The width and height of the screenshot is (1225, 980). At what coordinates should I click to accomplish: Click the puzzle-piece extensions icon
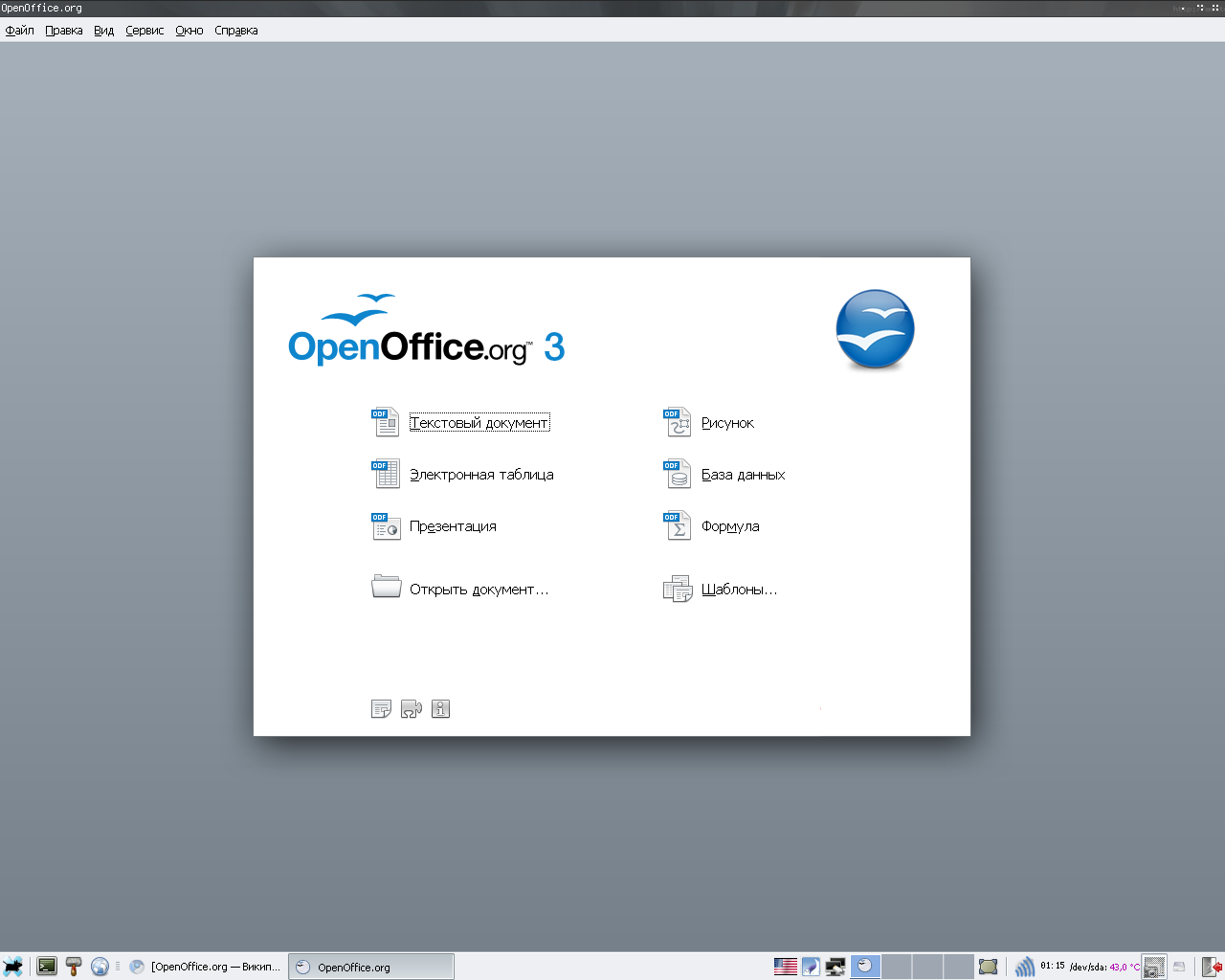411,709
